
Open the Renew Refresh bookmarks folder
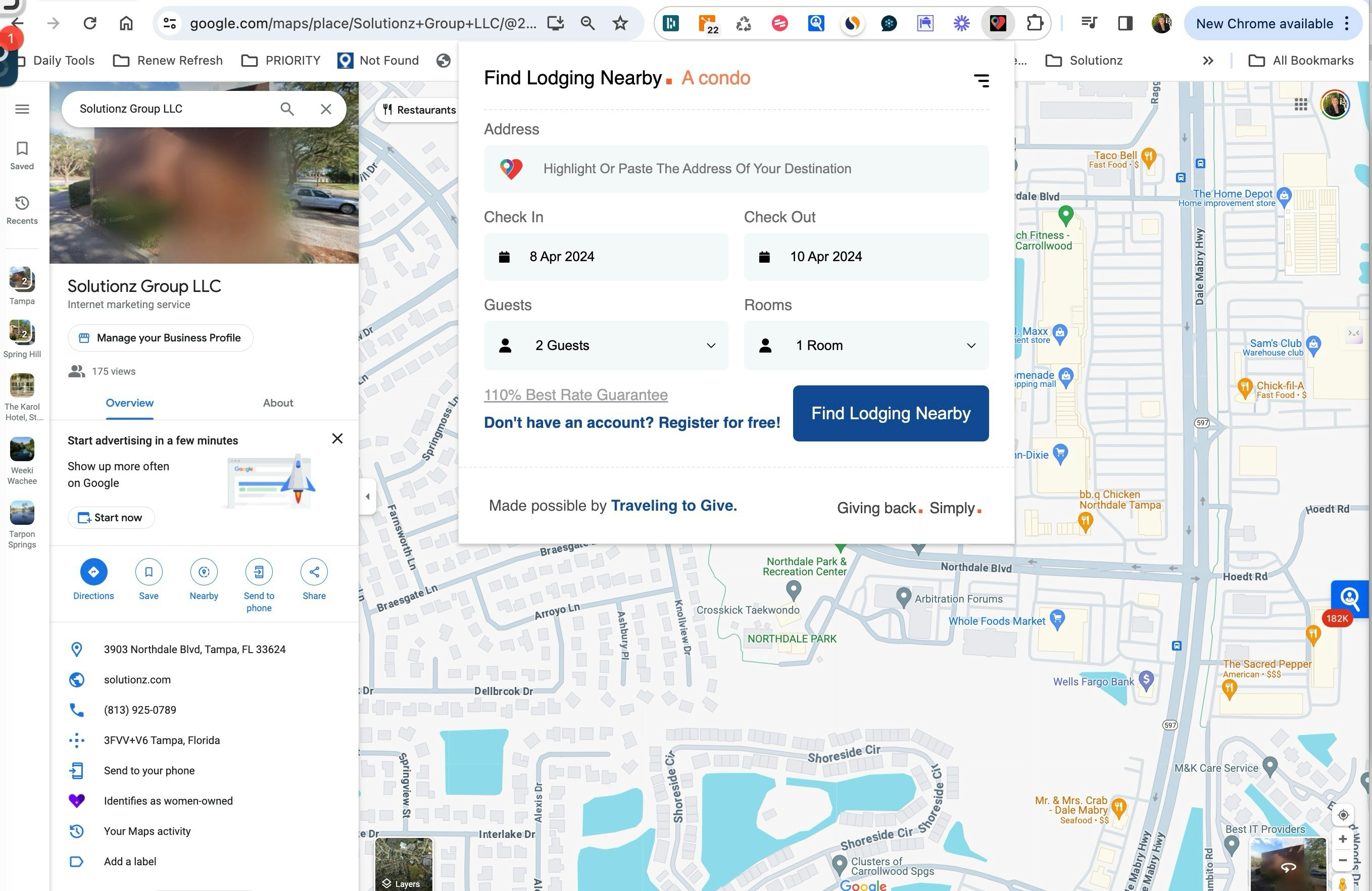point(168,61)
